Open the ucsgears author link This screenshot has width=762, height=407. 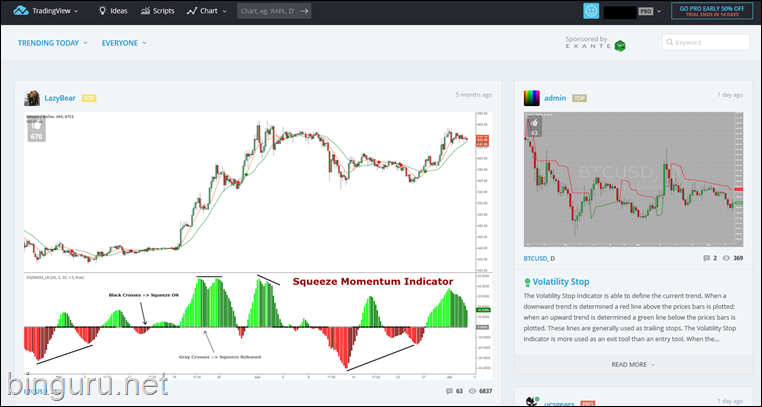[559, 404]
